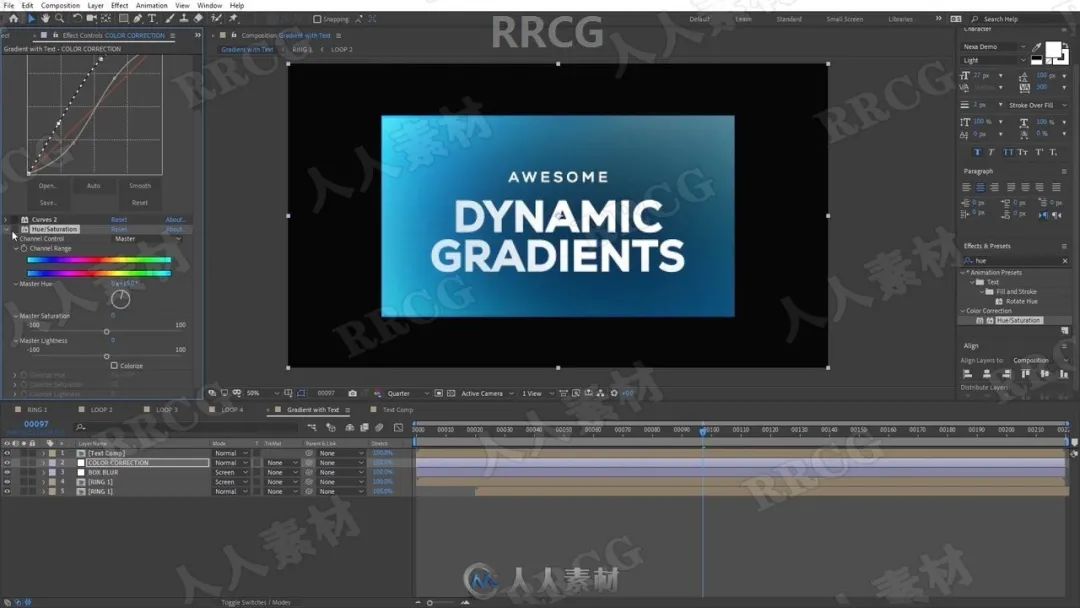Select the Hand tool

coord(46,18)
